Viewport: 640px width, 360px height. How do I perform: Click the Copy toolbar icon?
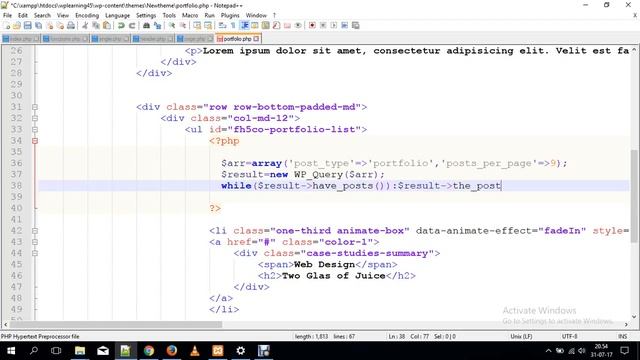click(x=96, y=25)
